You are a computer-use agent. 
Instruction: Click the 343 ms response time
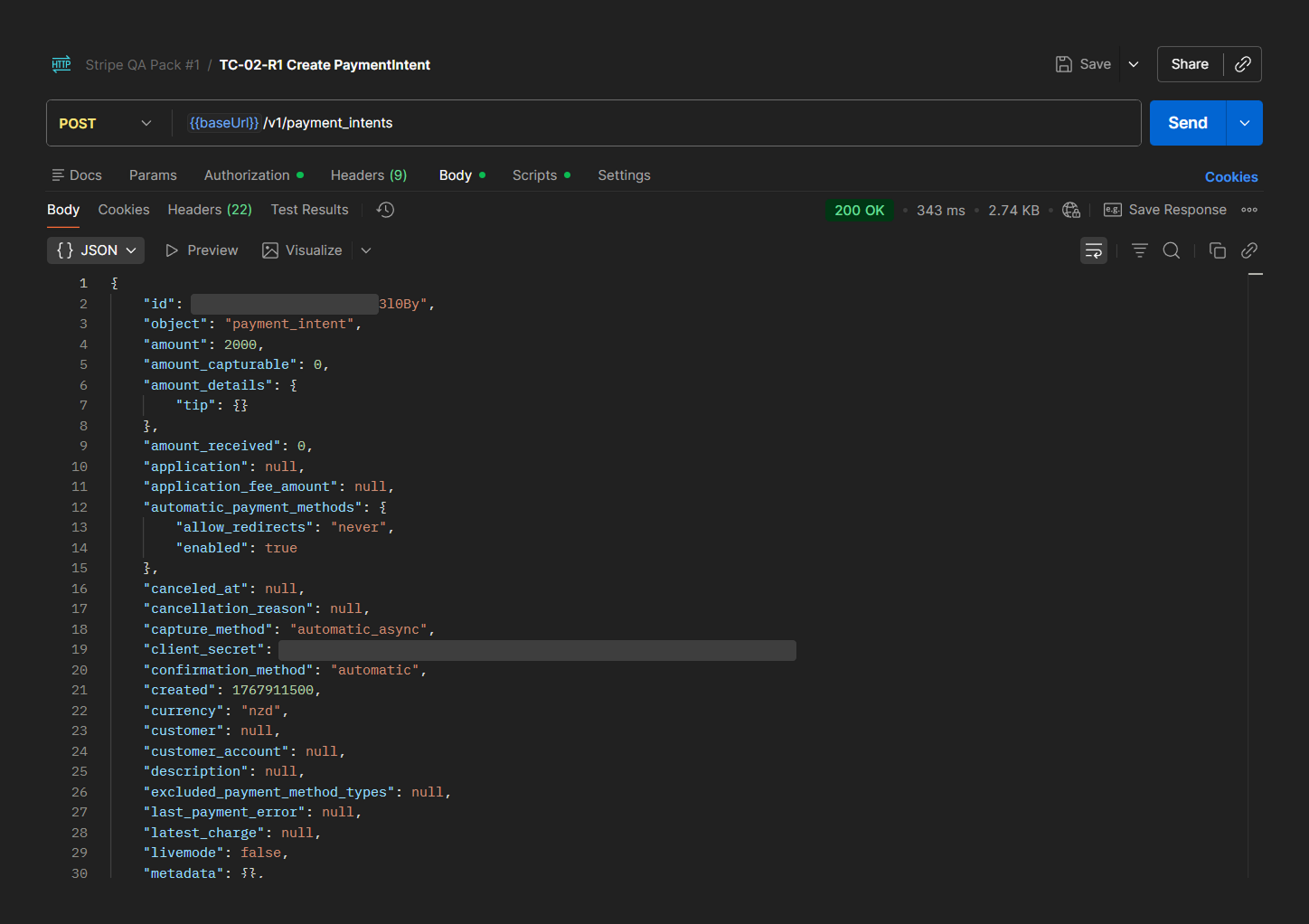[x=940, y=211]
